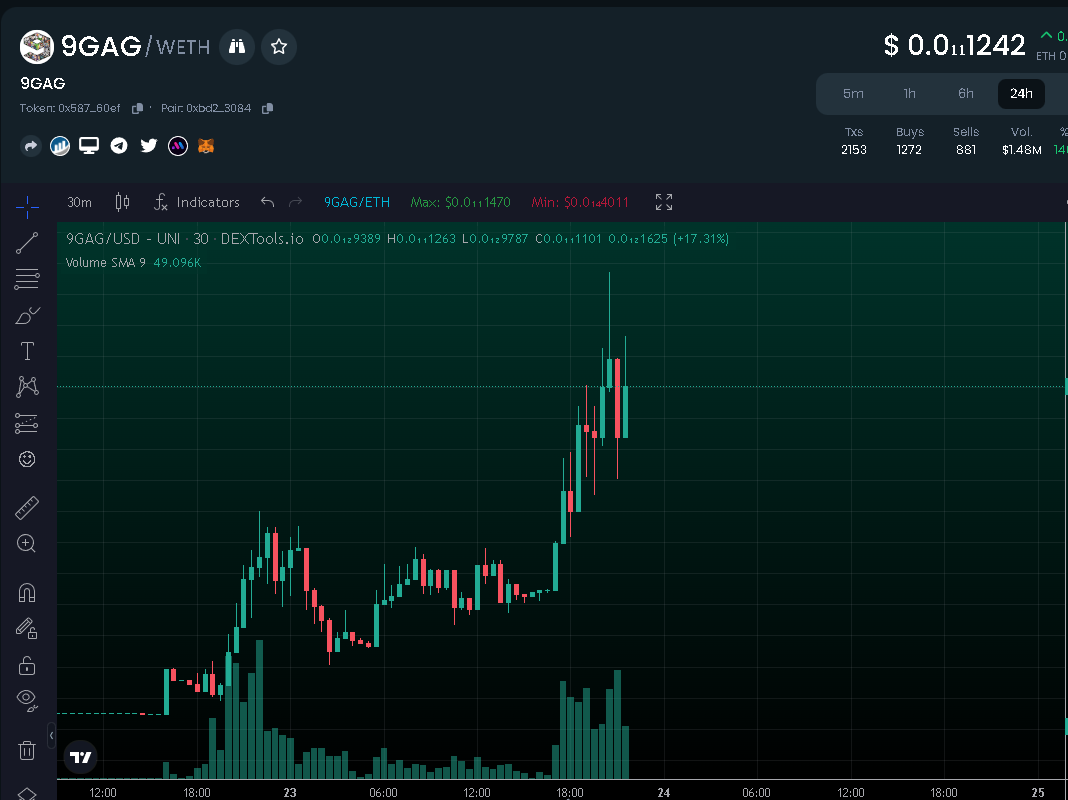Open the website monitor icon
The height and width of the screenshot is (800, 1068).
(x=89, y=146)
